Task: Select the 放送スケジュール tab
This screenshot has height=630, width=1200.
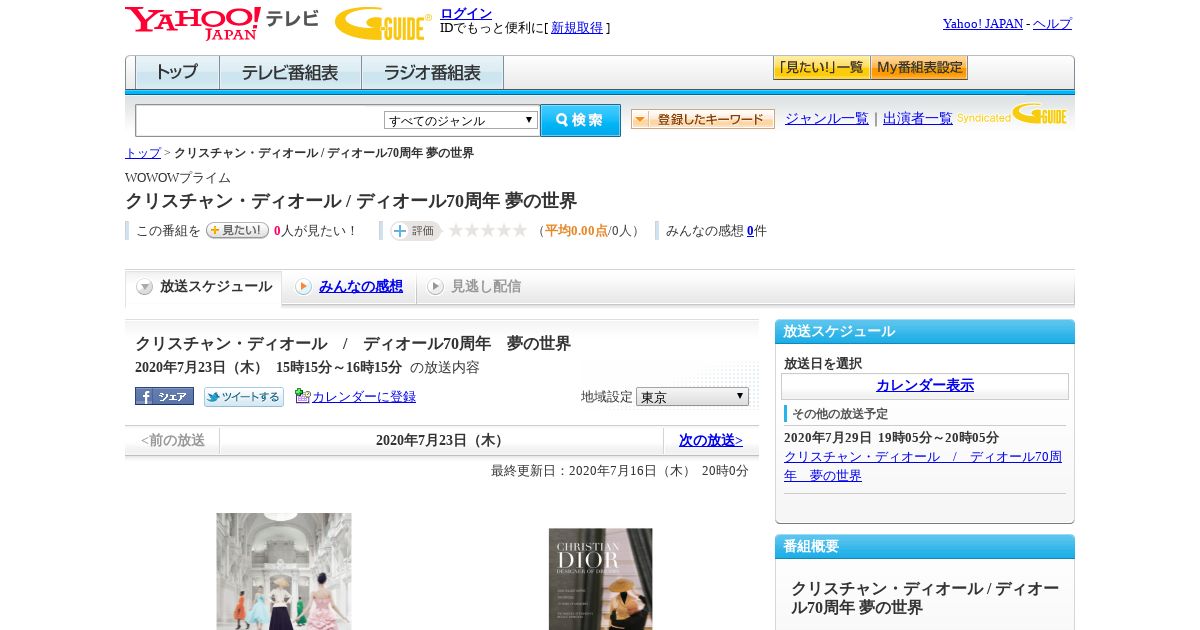Action: click(203, 287)
